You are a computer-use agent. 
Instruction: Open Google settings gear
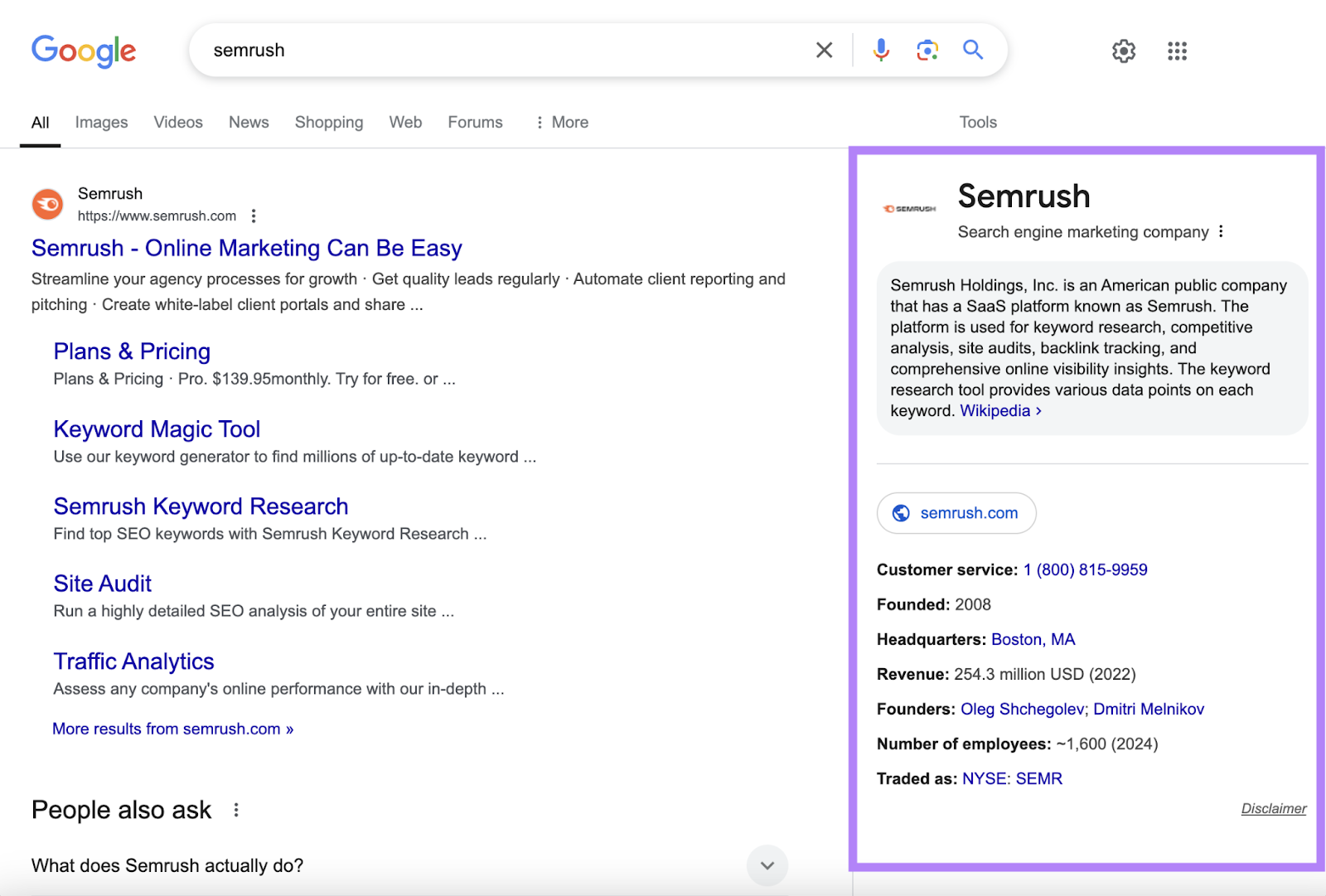[1124, 51]
